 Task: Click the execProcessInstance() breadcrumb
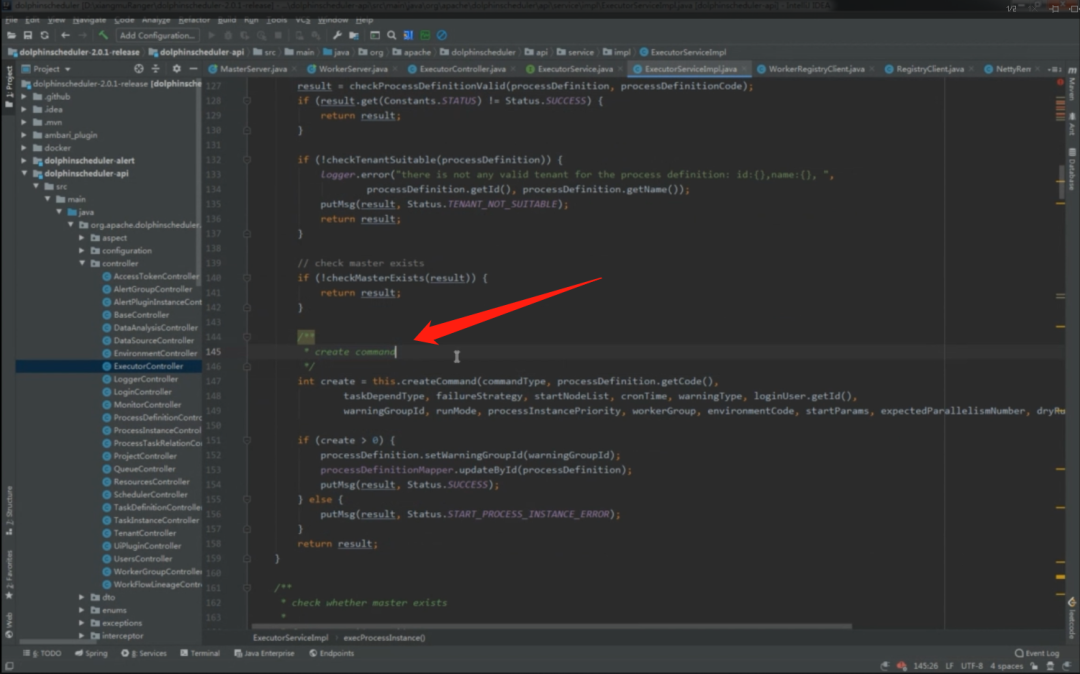pos(384,638)
